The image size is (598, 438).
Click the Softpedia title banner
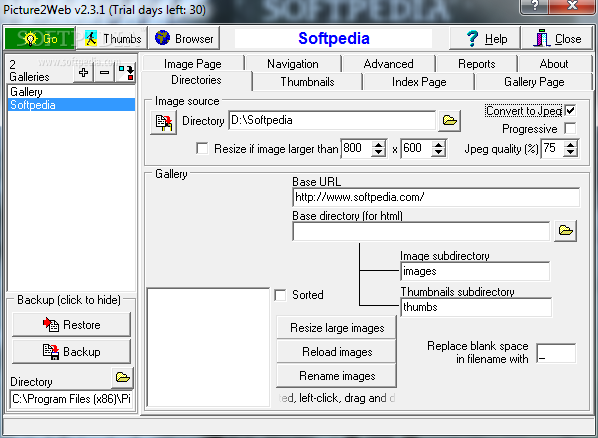333,39
